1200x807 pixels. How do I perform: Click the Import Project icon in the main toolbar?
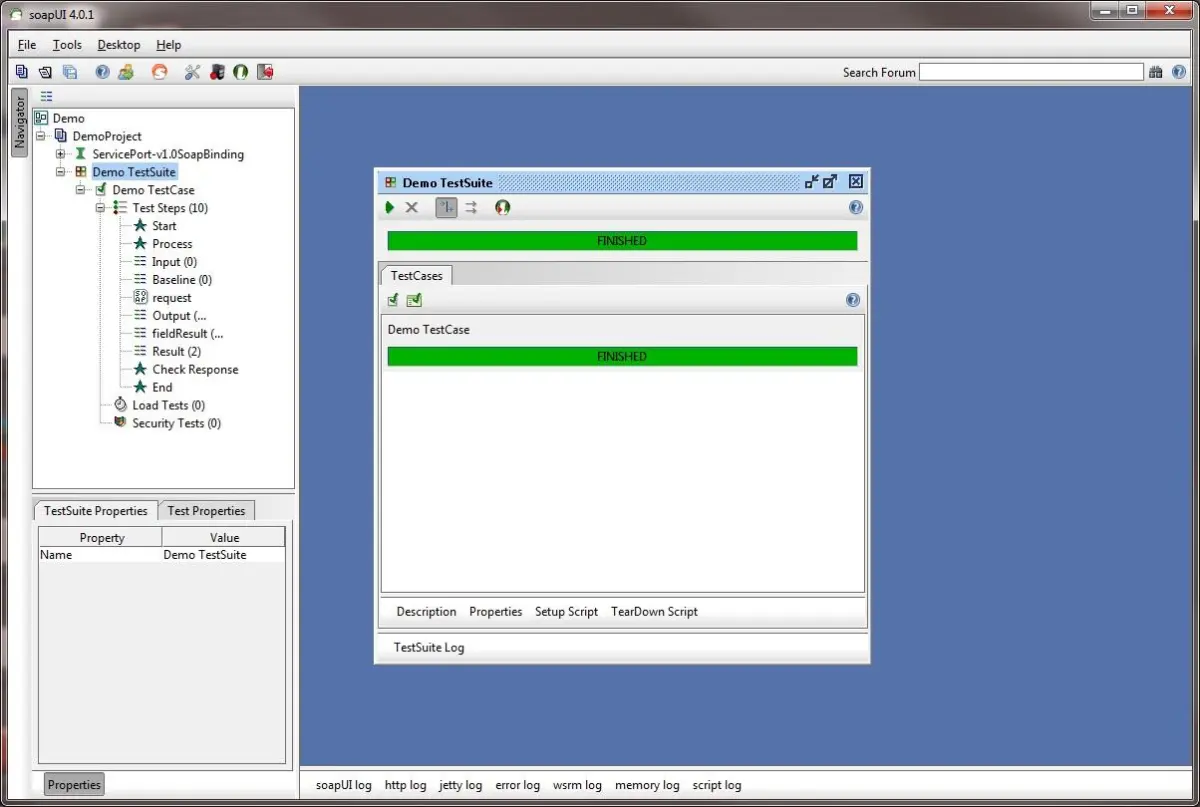(x=45, y=72)
